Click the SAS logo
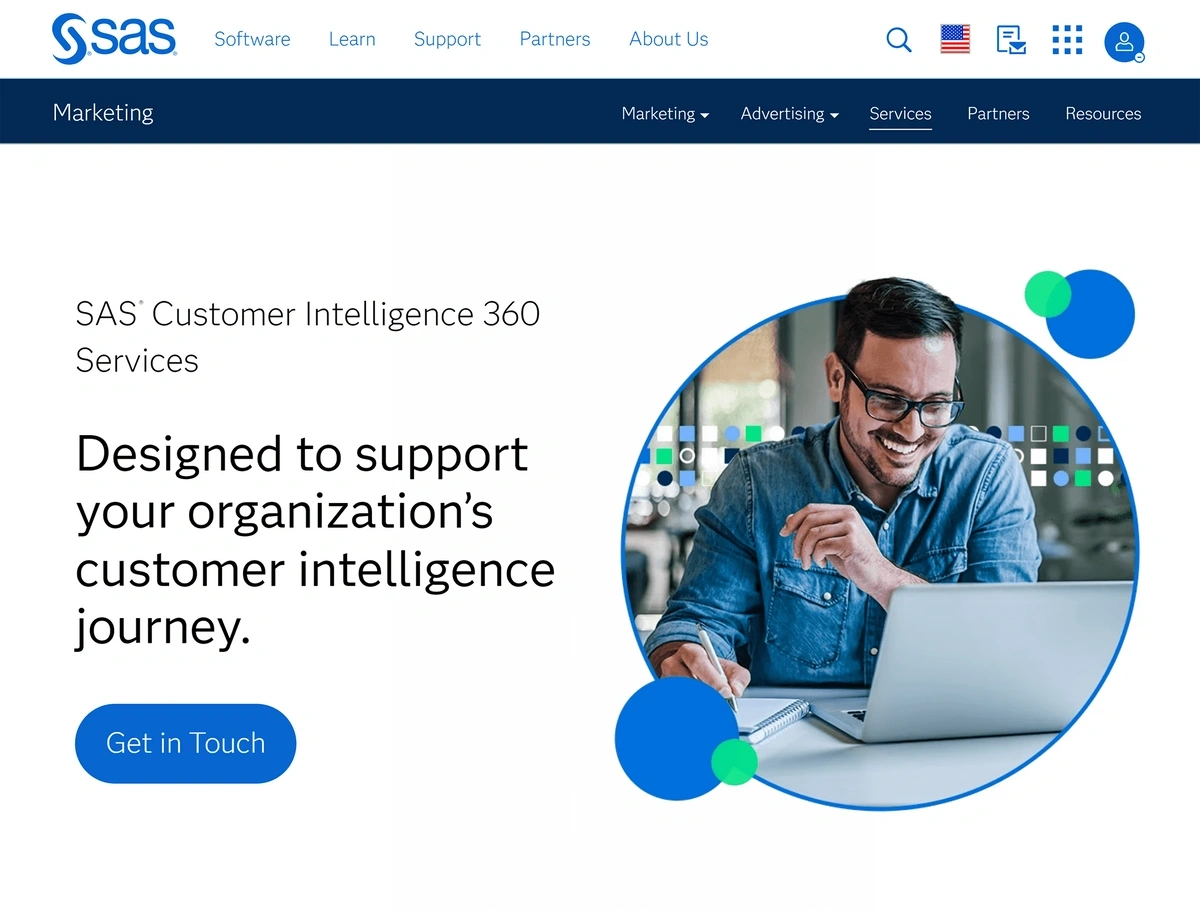This screenshot has width=1200, height=910. click(114, 39)
